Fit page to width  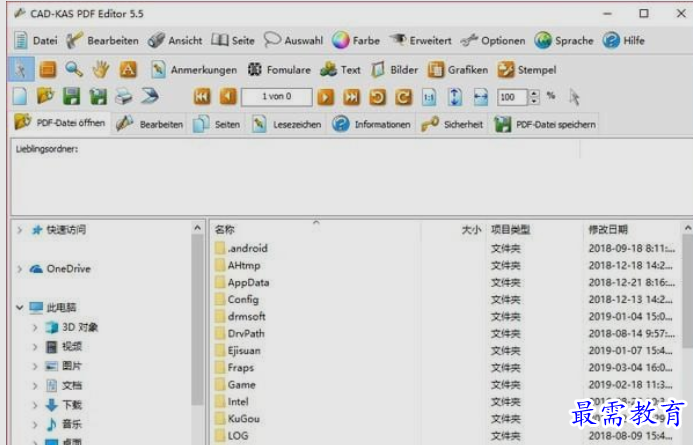pyautogui.click(x=481, y=97)
